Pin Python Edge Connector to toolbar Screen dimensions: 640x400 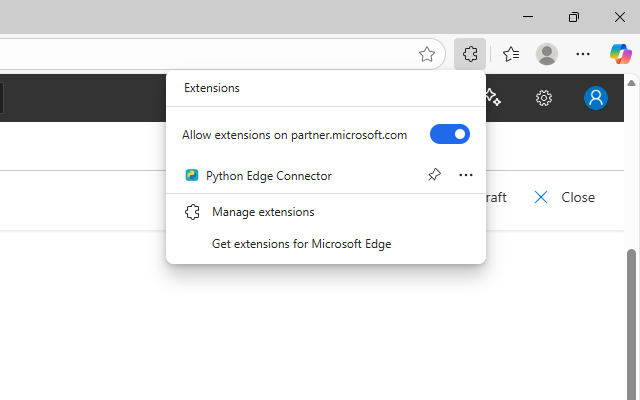coord(434,175)
